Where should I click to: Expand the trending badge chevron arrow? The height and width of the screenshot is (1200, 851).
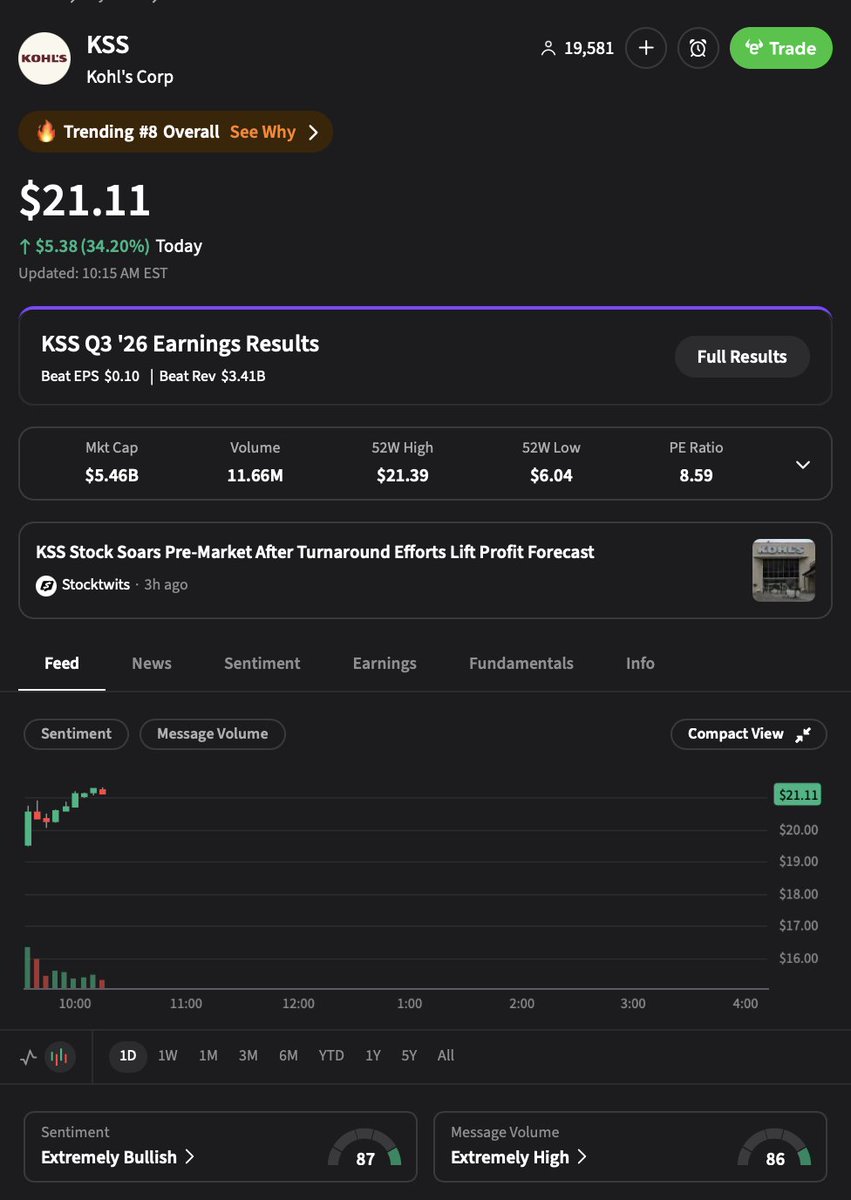(x=313, y=132)
